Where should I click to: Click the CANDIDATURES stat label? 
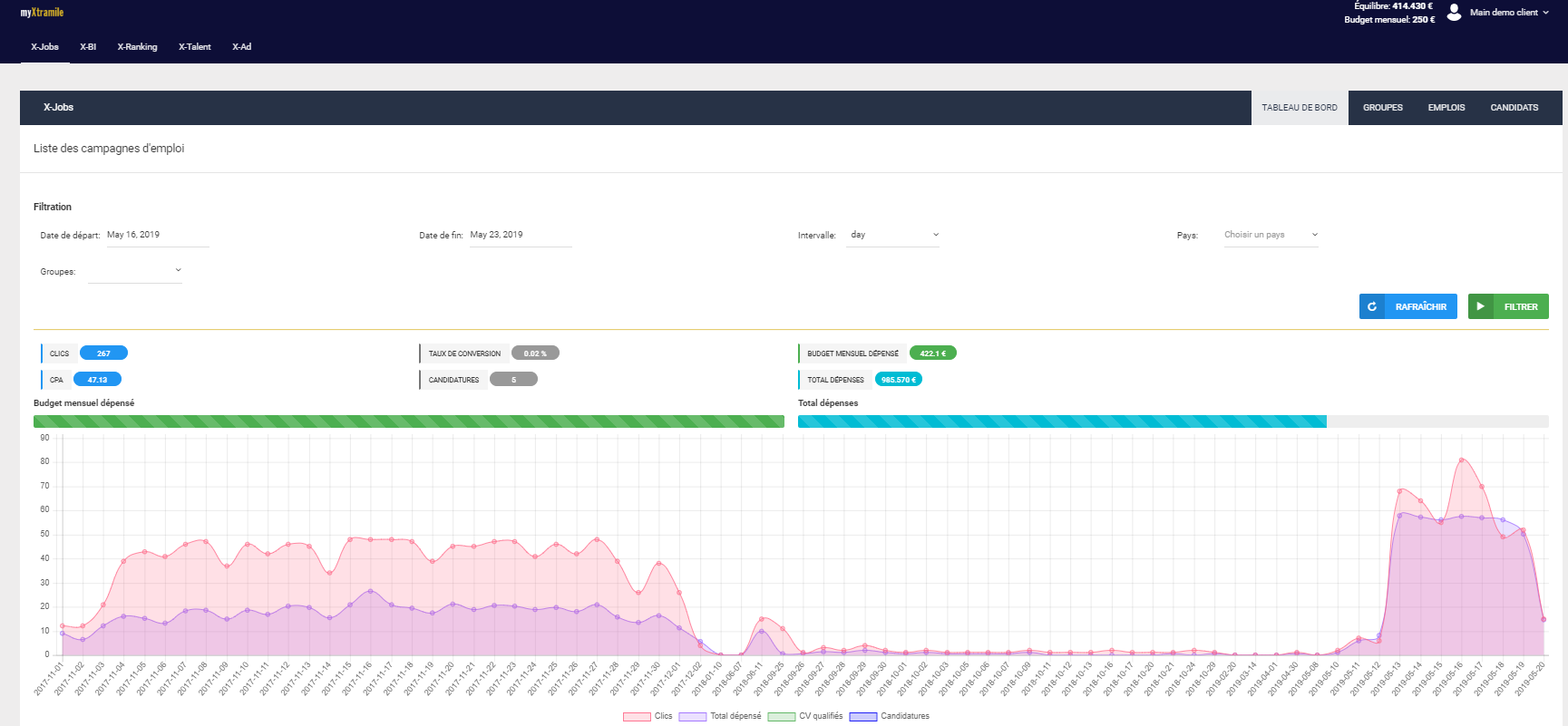[453, 380]
